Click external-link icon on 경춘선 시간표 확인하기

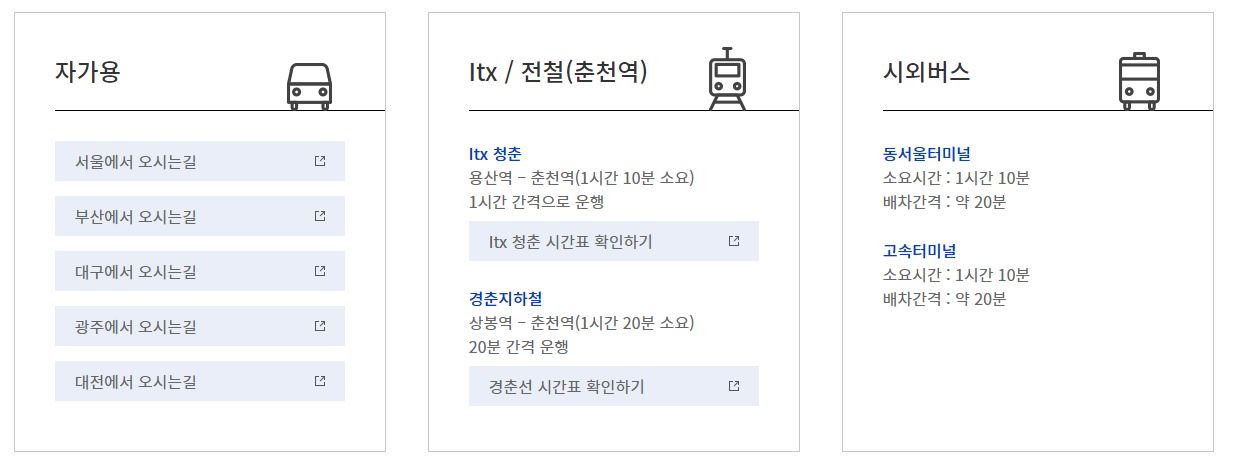(x=734, y=385)
